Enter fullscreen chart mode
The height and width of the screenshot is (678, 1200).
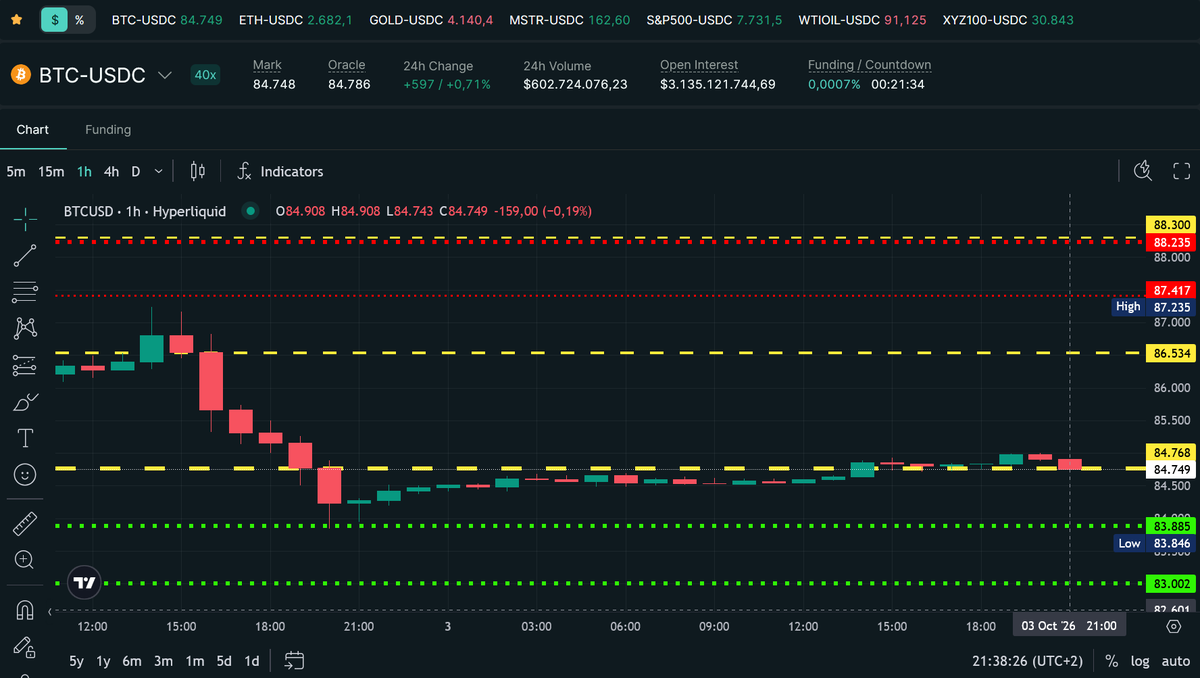click(x=1181, y=171)
